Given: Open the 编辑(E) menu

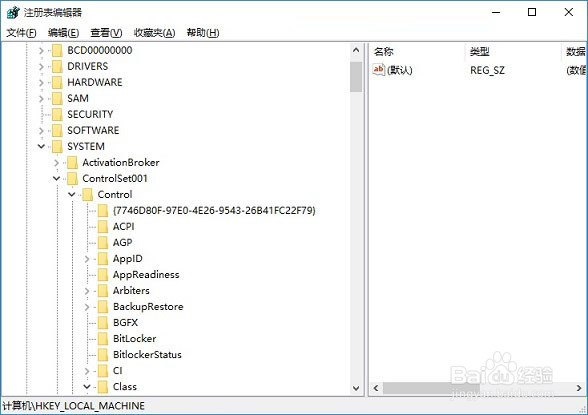Looking at the screenshot, I should [x=63, y=33].
